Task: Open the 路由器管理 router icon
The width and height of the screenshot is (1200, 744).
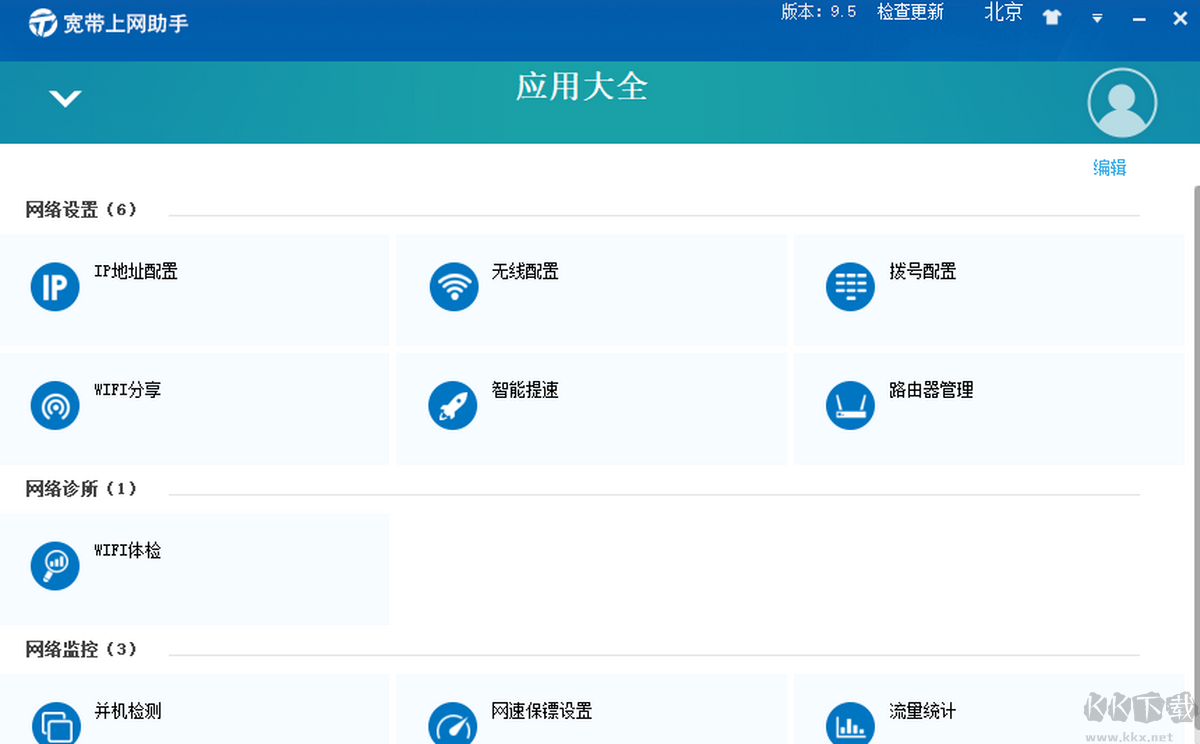Action: point(850,405)
